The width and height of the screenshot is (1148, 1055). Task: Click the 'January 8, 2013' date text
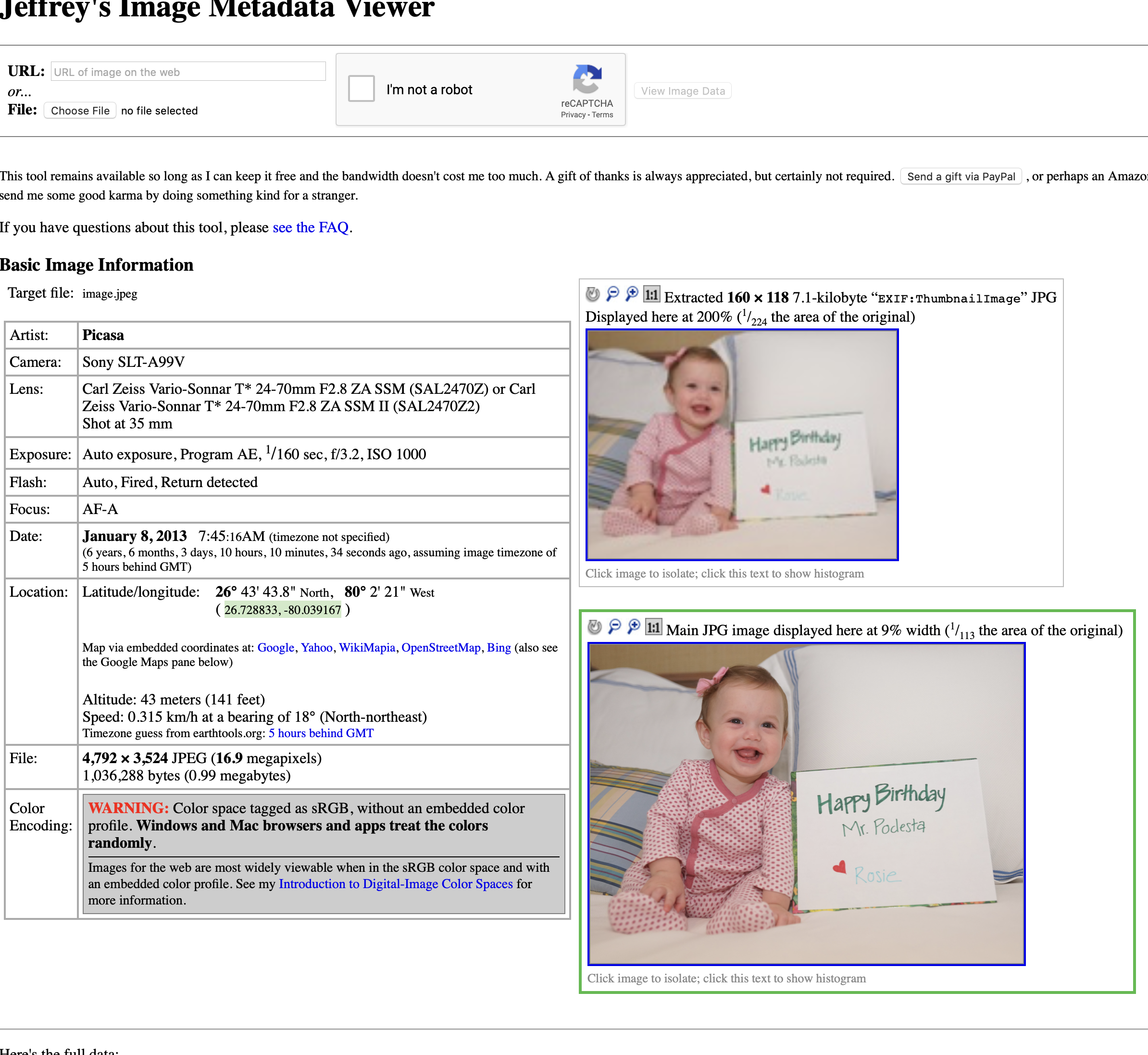[135, 536]
